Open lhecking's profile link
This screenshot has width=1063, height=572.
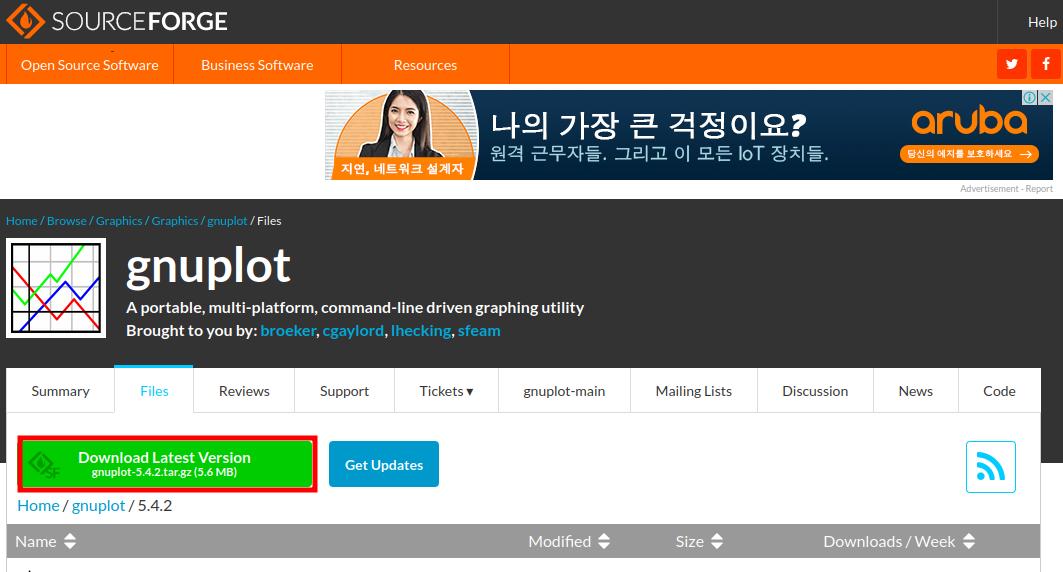click(421, 331)
